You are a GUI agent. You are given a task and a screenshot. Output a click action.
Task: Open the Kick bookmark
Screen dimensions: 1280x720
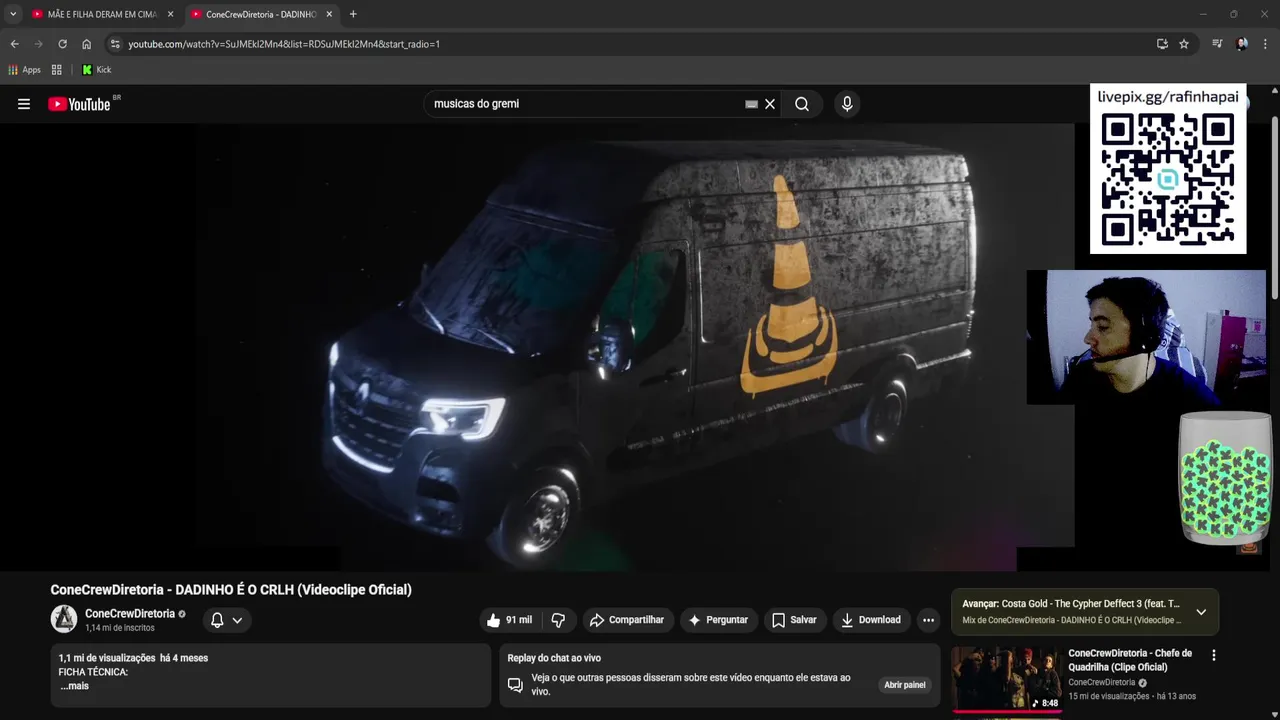point(96,70)
